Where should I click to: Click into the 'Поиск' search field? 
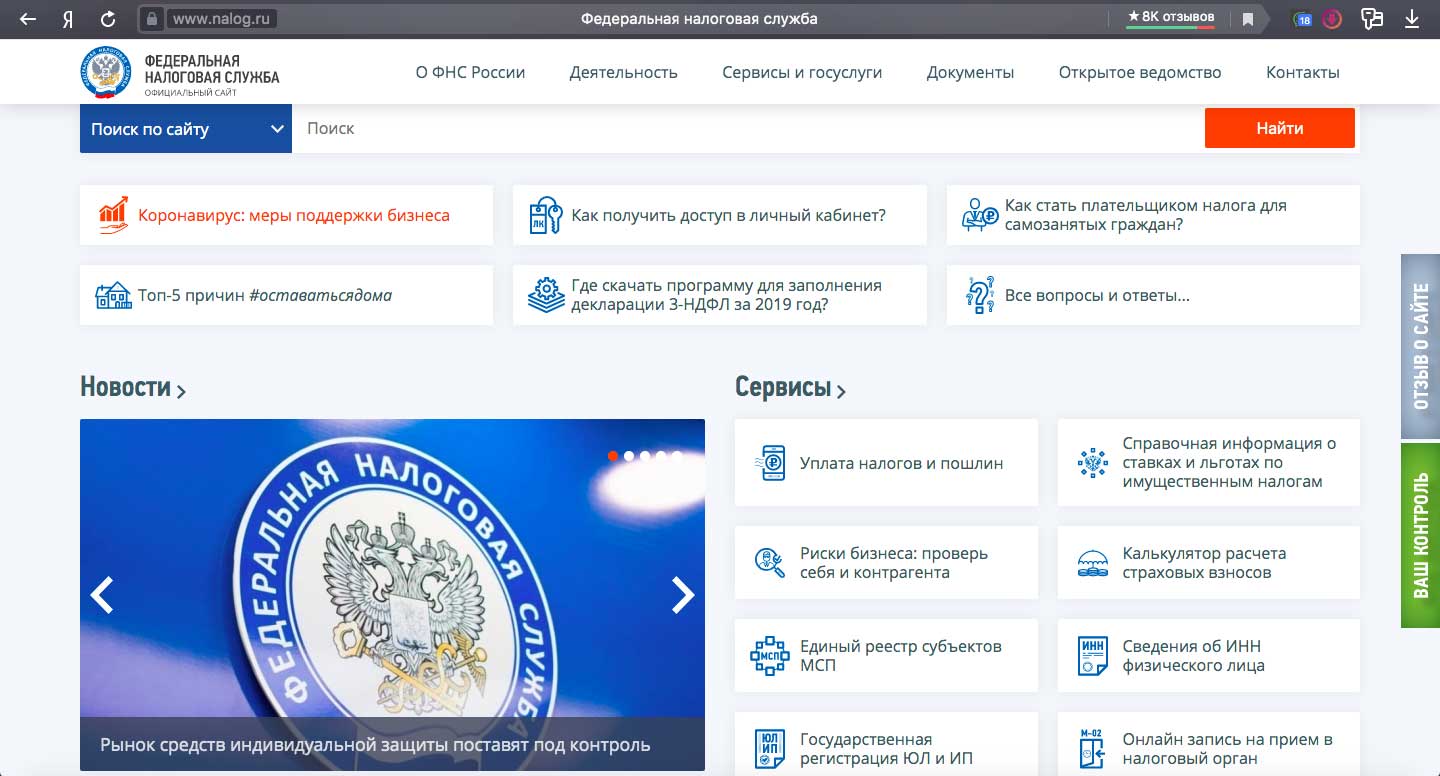(x=748, y=129)
